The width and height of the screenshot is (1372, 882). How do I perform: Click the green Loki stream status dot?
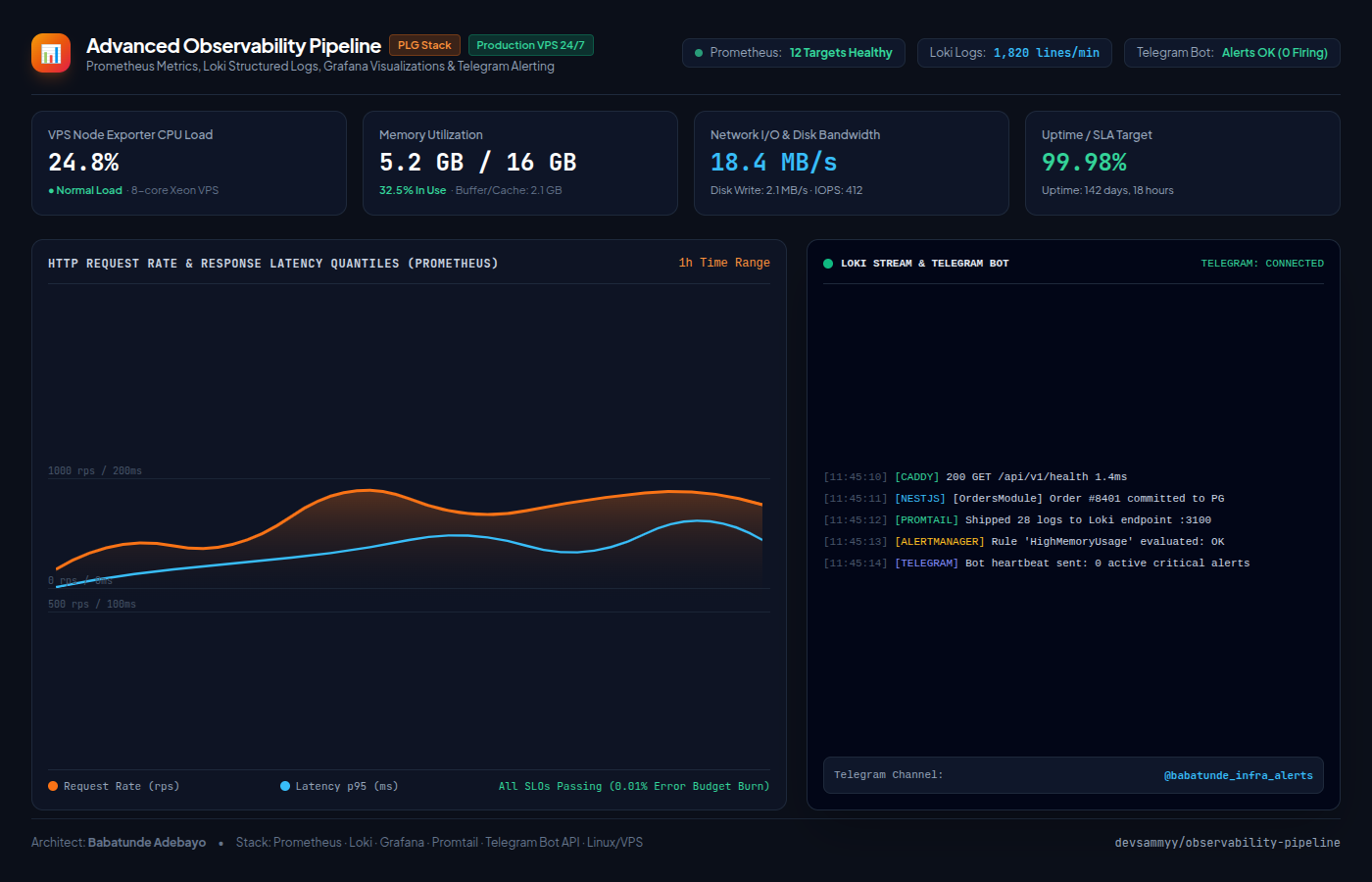tap(828, 264)
